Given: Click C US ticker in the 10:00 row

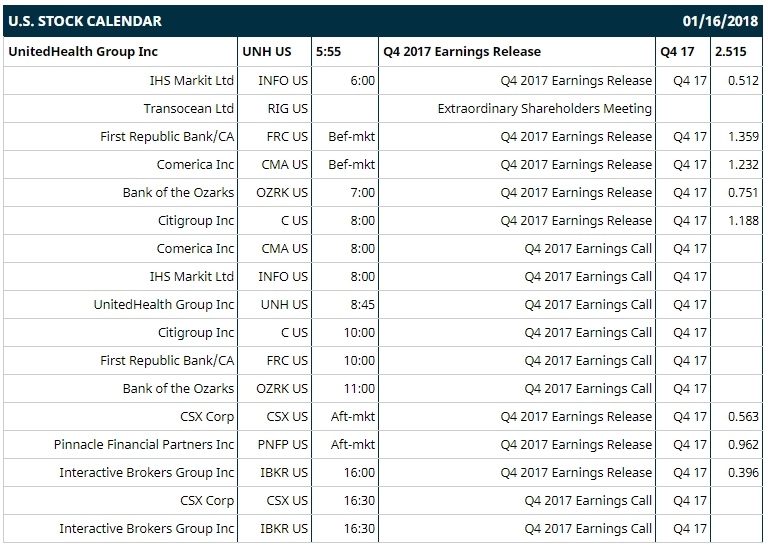Looking at the screenshot, I should pos(294,333).
